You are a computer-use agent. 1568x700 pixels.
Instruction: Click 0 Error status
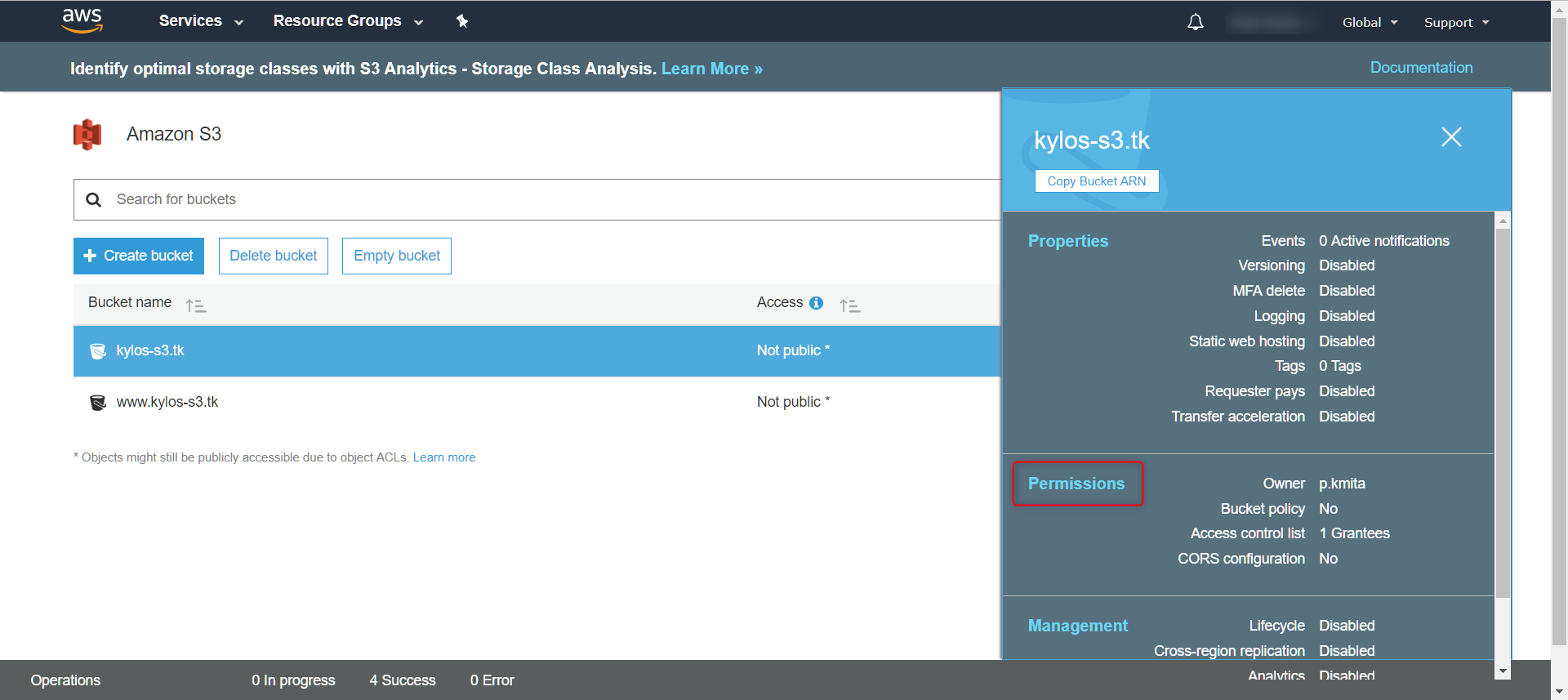492,680
